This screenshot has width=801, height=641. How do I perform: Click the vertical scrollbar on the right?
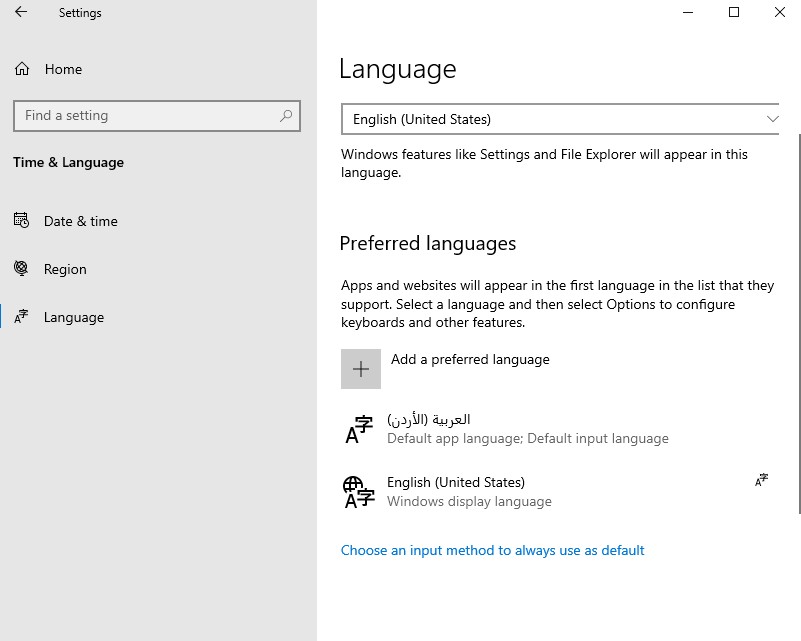pos(799,324)
